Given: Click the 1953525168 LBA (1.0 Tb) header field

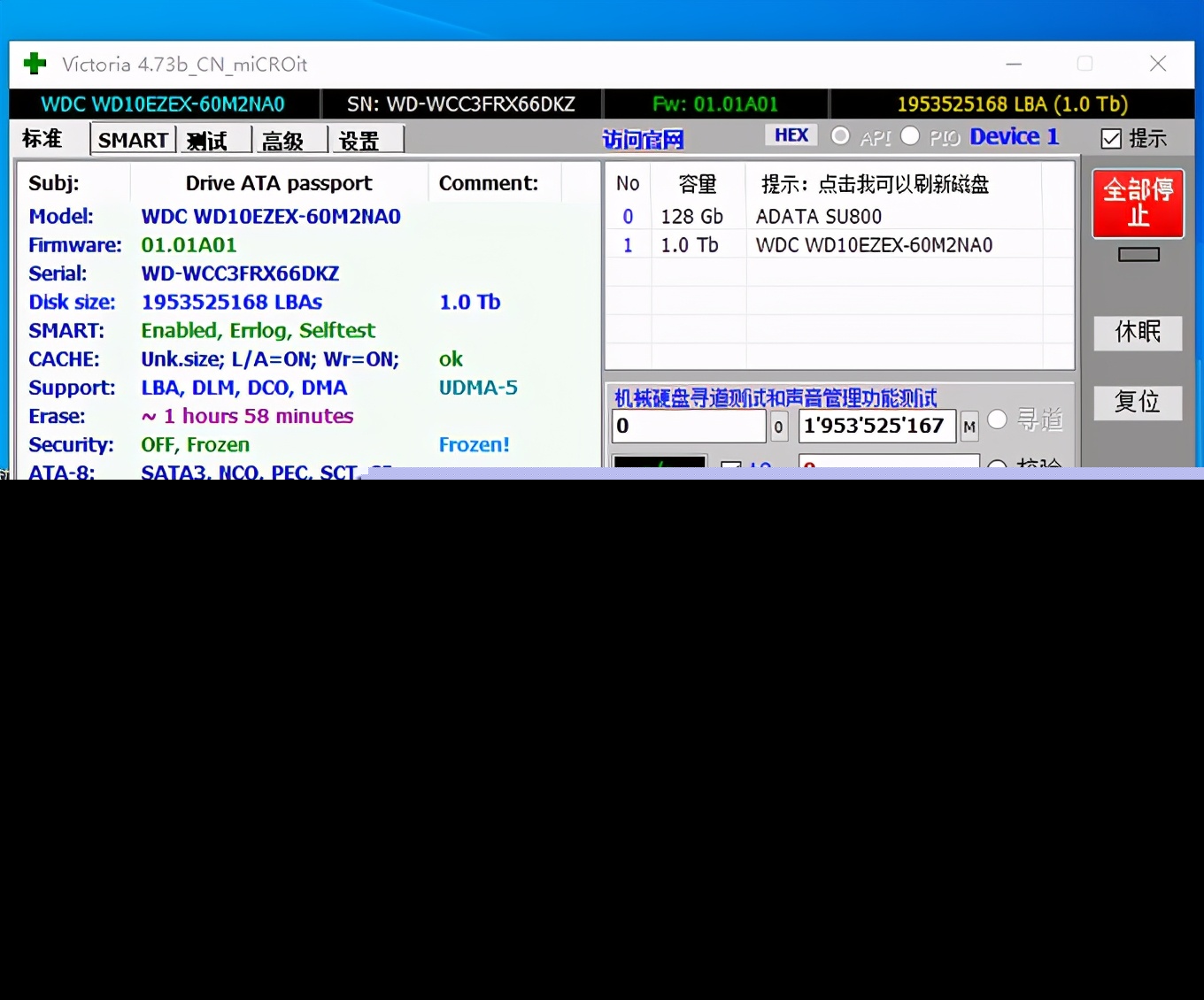Looking at the screenshot, I should pos(1012,104).
